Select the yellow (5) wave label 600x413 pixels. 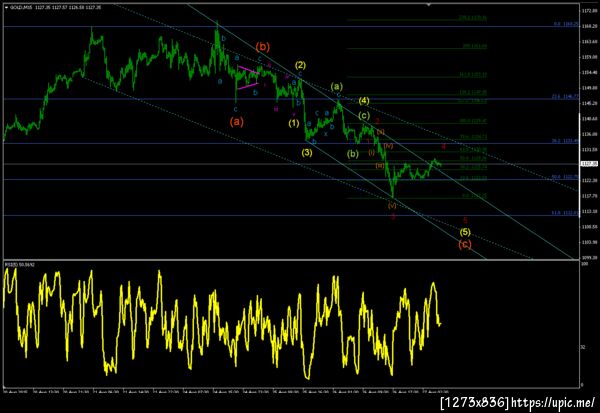(x=465, y=232)
